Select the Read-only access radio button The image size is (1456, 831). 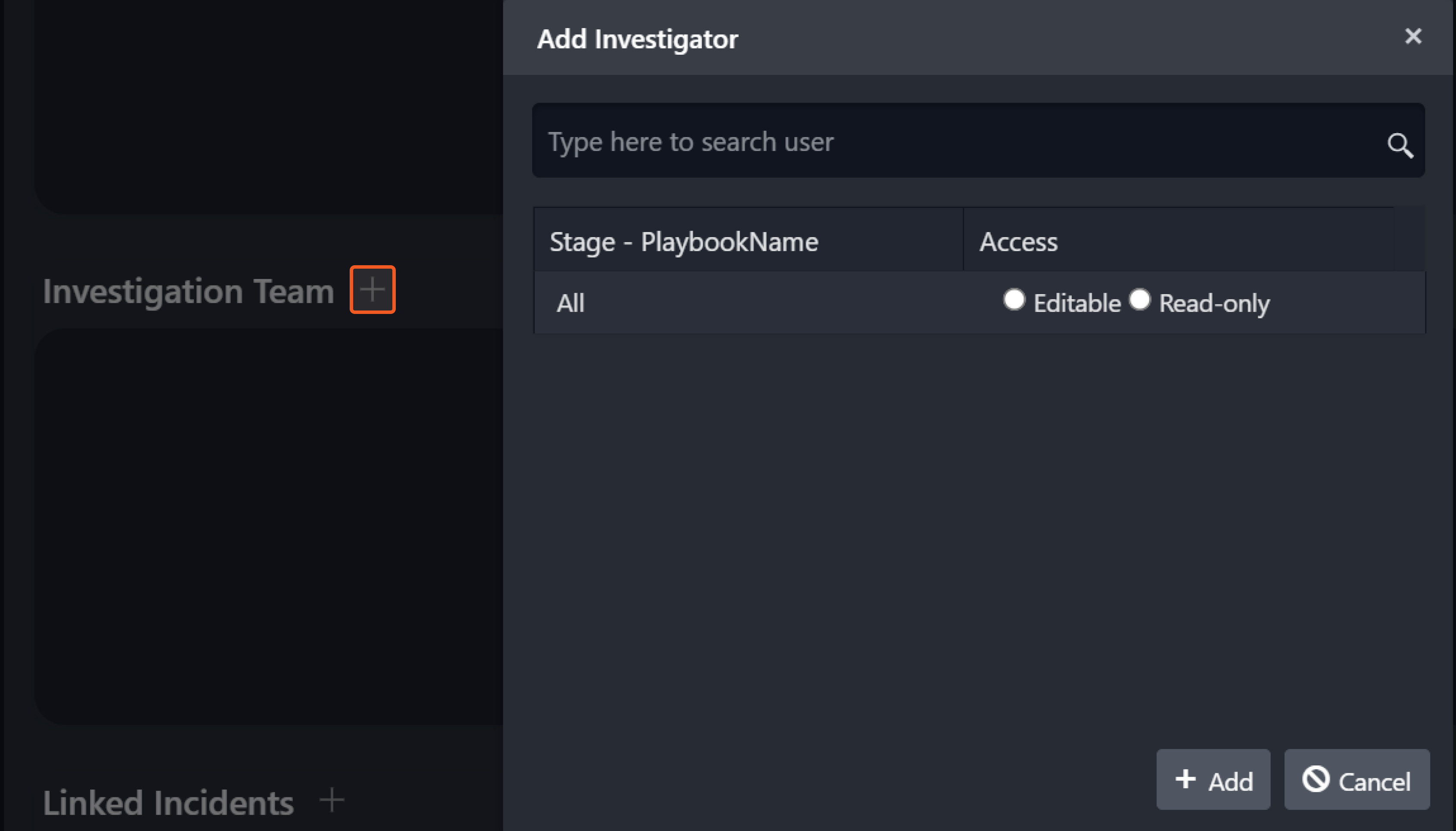coord(1140,299)
